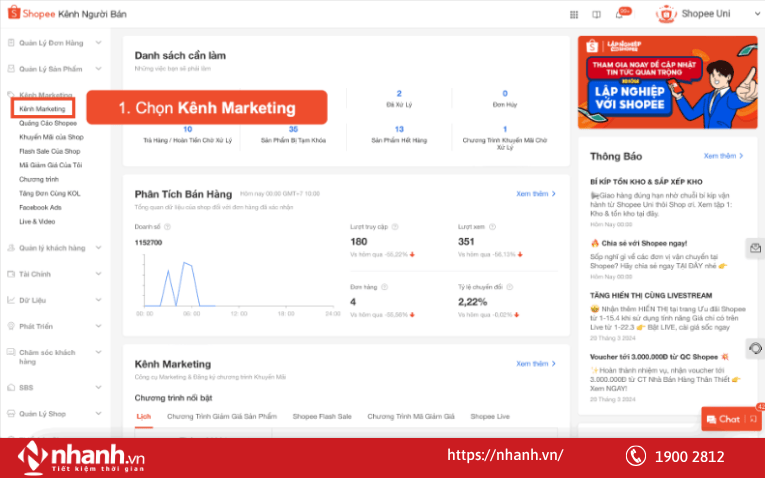This screenshot has height=478, width=765.
Task: Open Khuyến Mãi của Shop menu item
Action: click(51, 137)
